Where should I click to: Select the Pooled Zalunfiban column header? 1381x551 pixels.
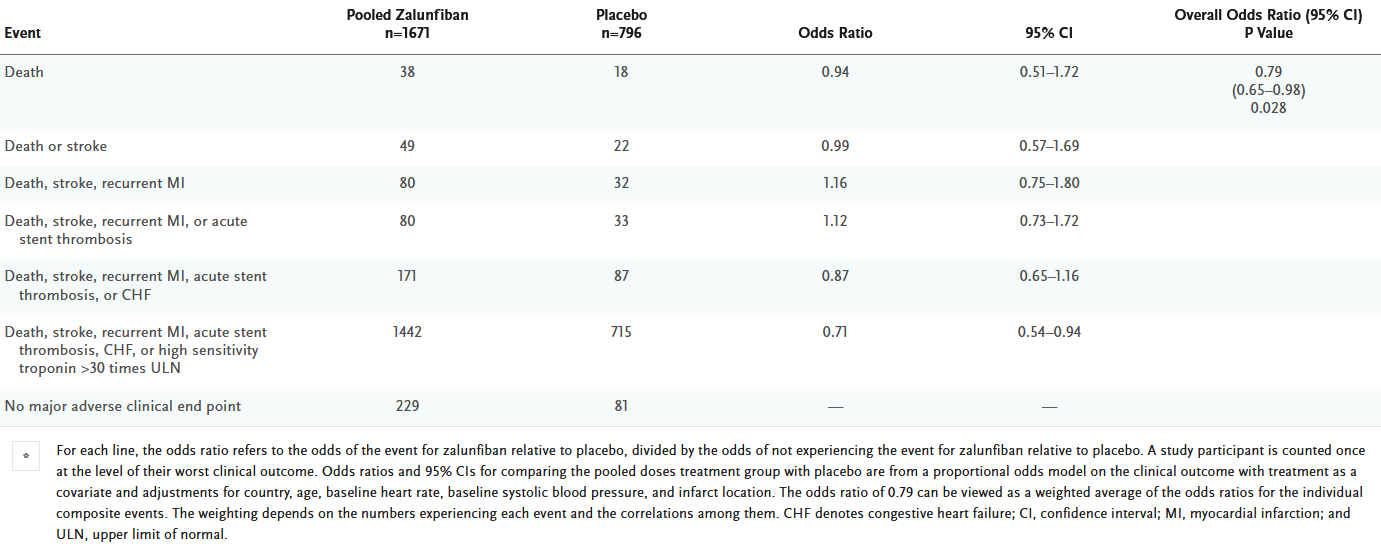405,24
